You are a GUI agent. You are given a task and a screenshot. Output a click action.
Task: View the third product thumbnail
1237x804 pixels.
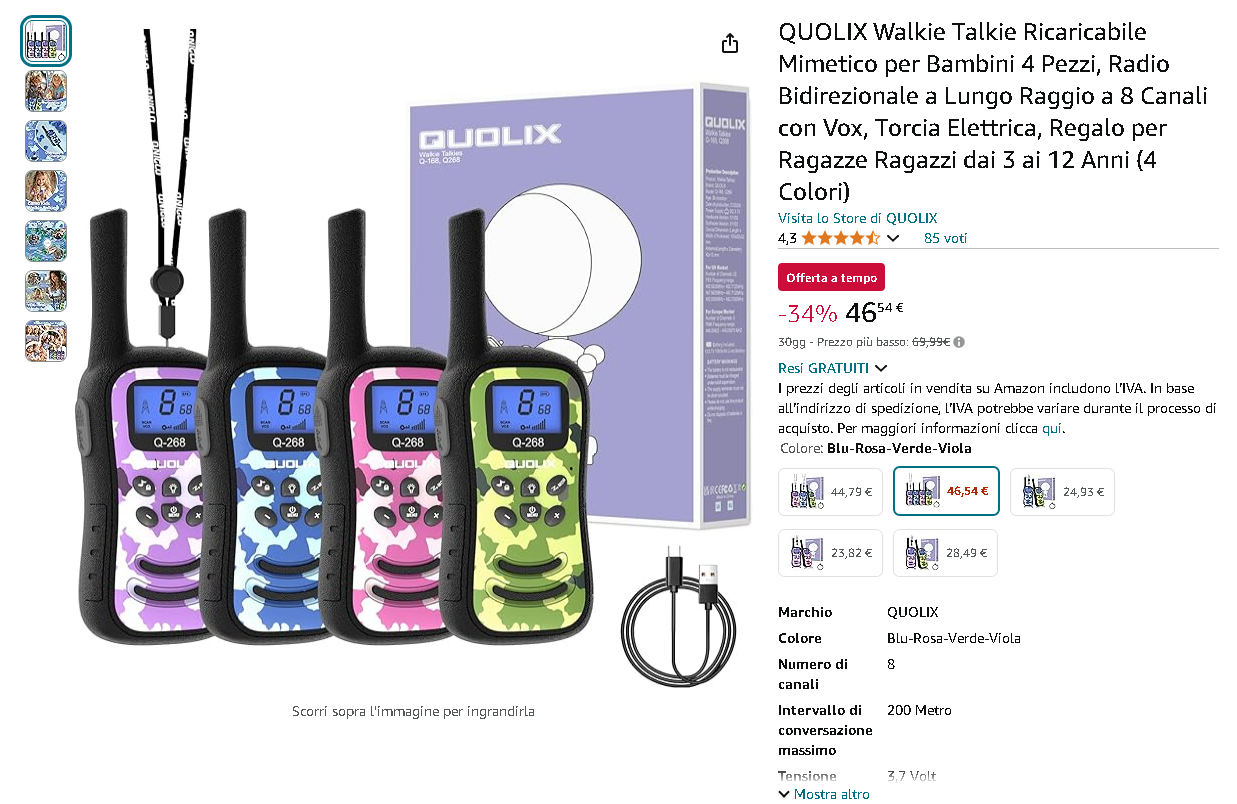pyautogui.click(x=46, y=141)
